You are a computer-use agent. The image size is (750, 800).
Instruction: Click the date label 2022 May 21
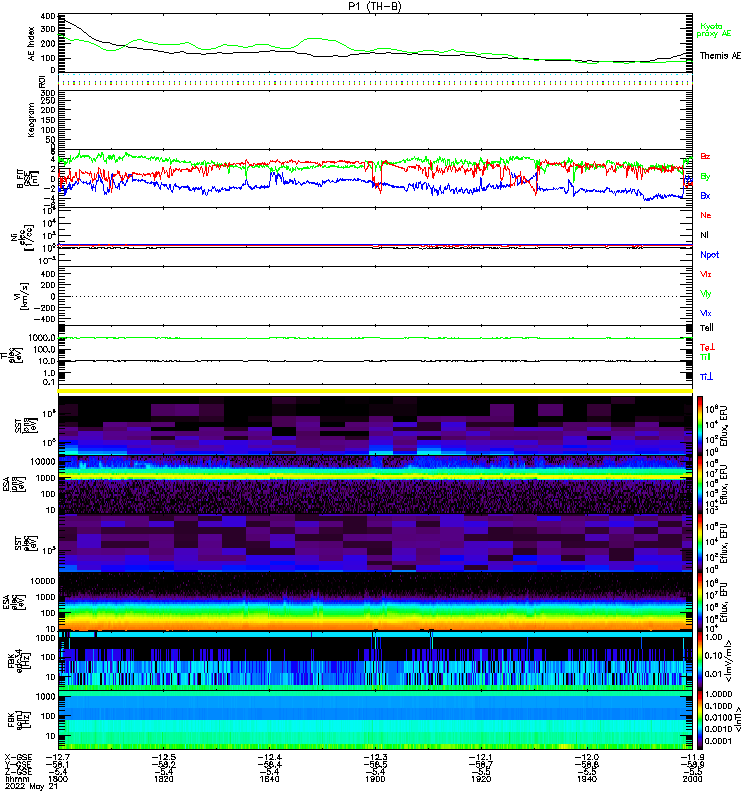[x=32, y=787]
